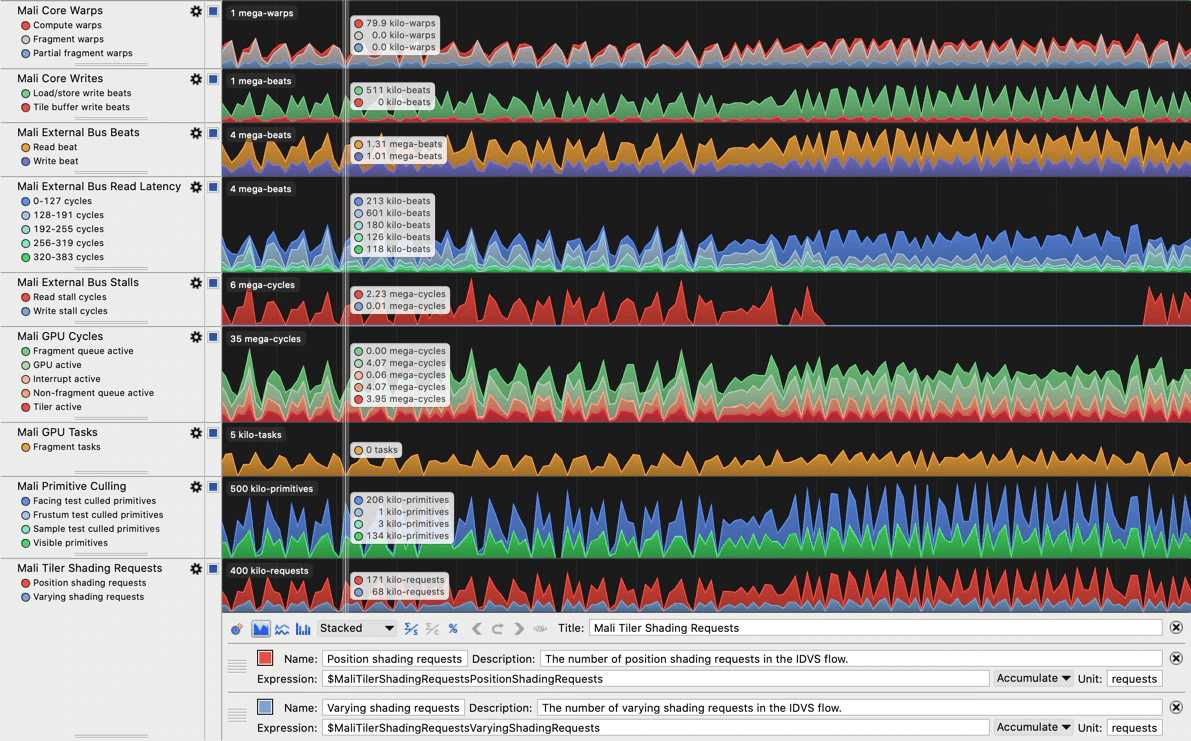Screen dimensions: 1191x741
Task: Click the percentage scaling icon
Action: point(453,628)
